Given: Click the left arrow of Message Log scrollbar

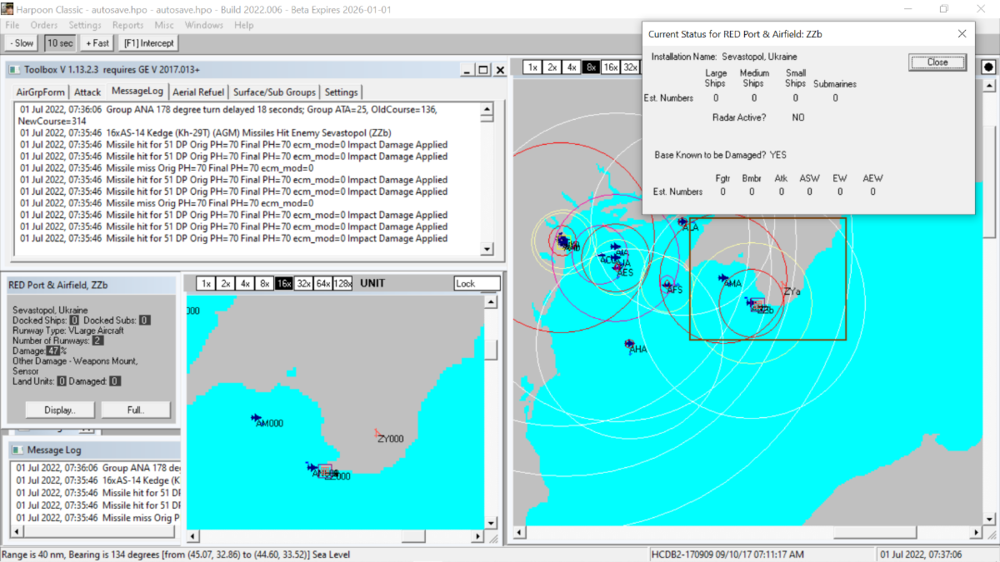Looking at the screenshot, I should [x=17, y=531].
